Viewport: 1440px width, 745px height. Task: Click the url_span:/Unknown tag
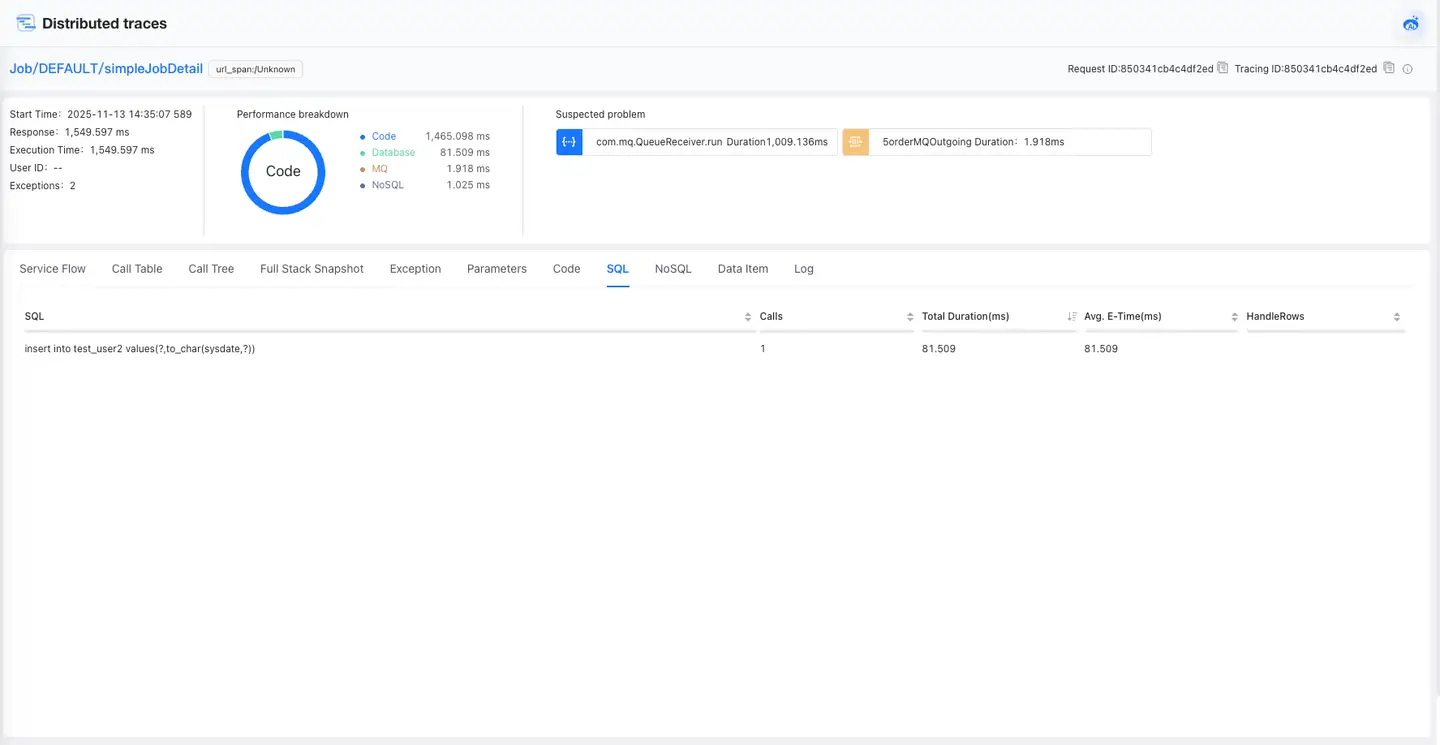(x=255, y=69)
